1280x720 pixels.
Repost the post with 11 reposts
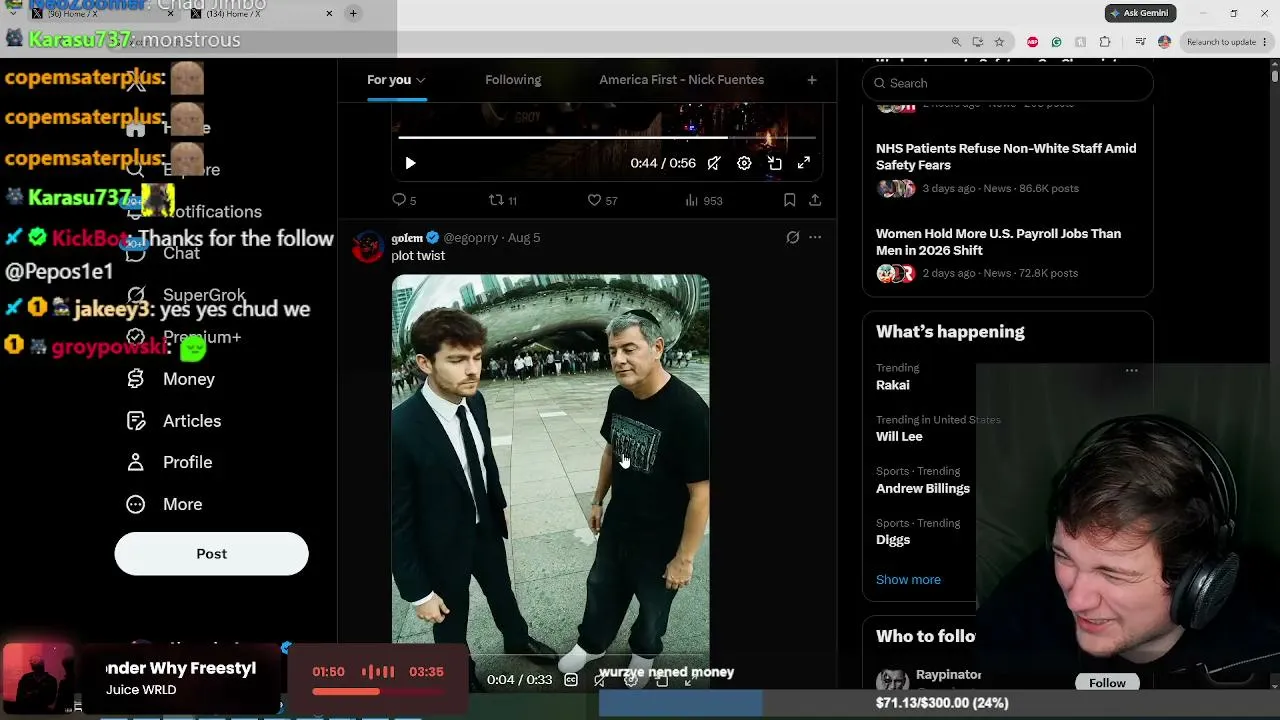pos(502,200)
